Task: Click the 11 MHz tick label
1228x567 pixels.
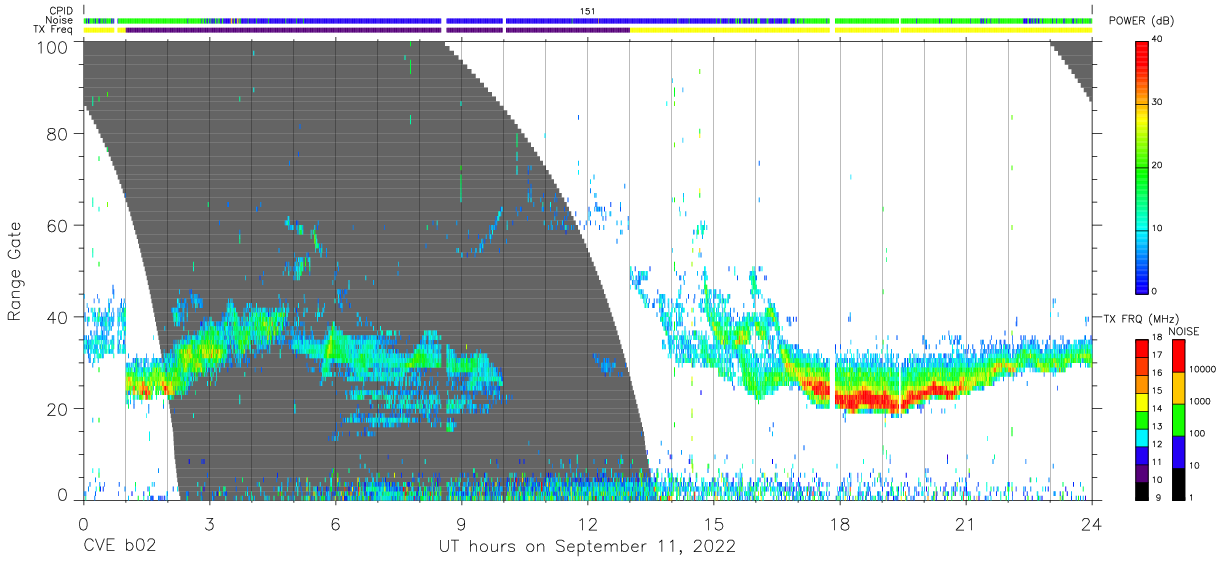Action: coord(1158,462)
